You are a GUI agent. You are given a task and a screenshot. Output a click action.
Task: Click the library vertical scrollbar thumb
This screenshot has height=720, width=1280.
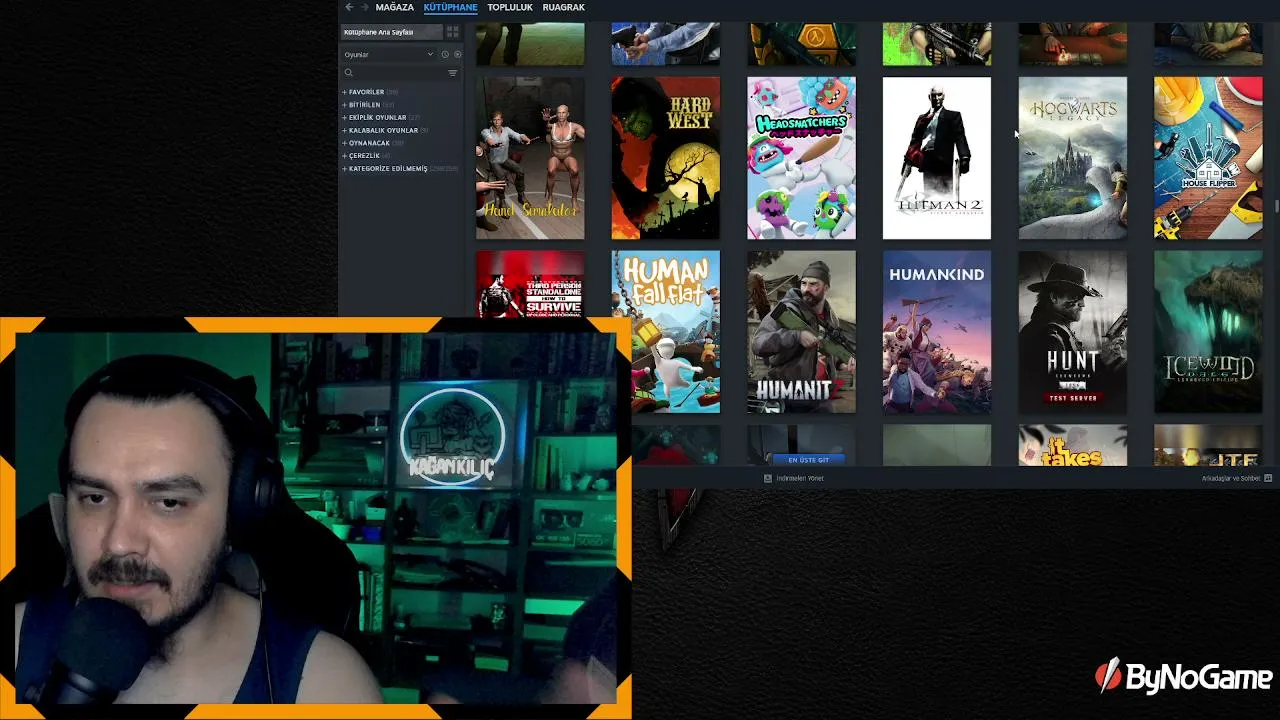click(1276, 206)
